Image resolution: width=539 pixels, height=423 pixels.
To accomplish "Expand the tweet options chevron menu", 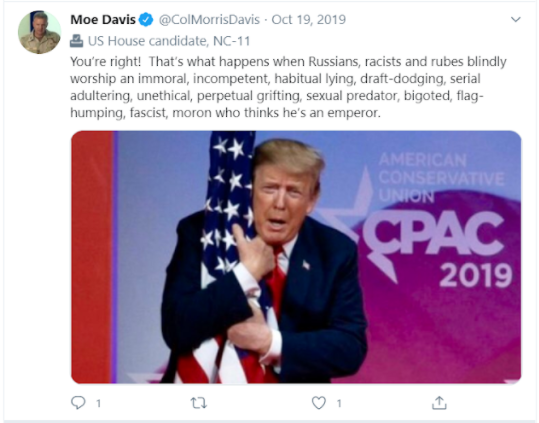I will point(516,19).
